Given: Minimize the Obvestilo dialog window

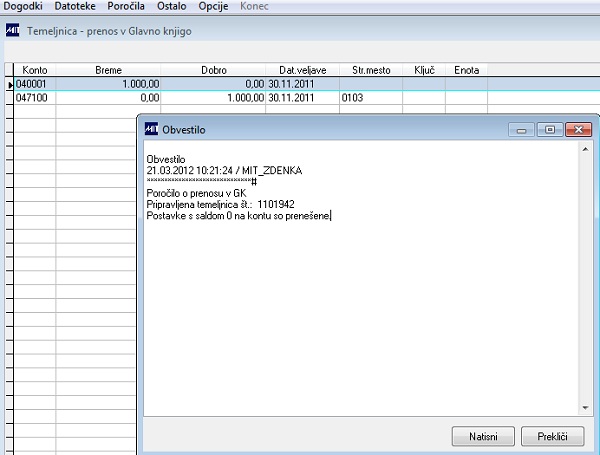Looking at the screenshot, I should pyautogui.click(x=521, y=130).
